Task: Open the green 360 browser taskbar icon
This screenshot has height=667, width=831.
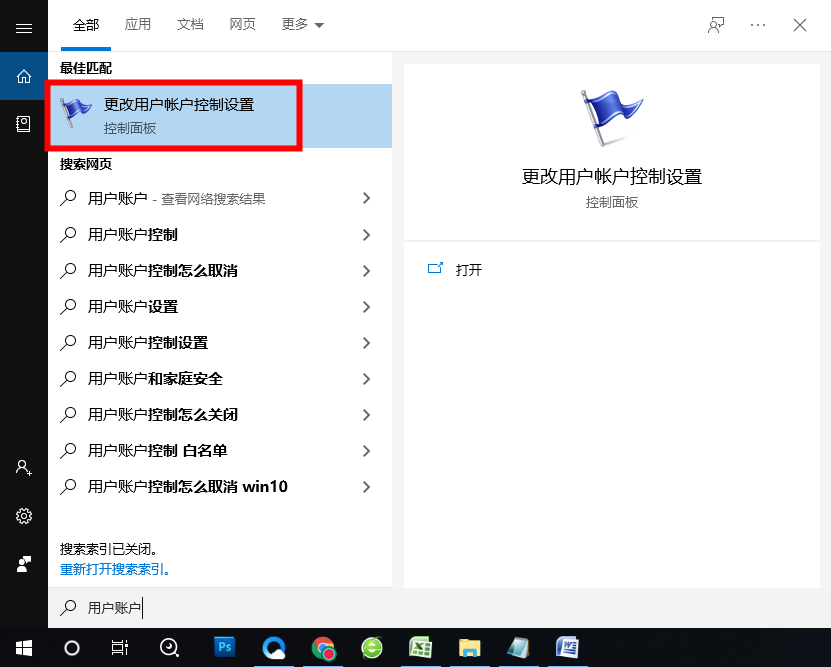Action: pyautogui.click(x=372, y=647)
